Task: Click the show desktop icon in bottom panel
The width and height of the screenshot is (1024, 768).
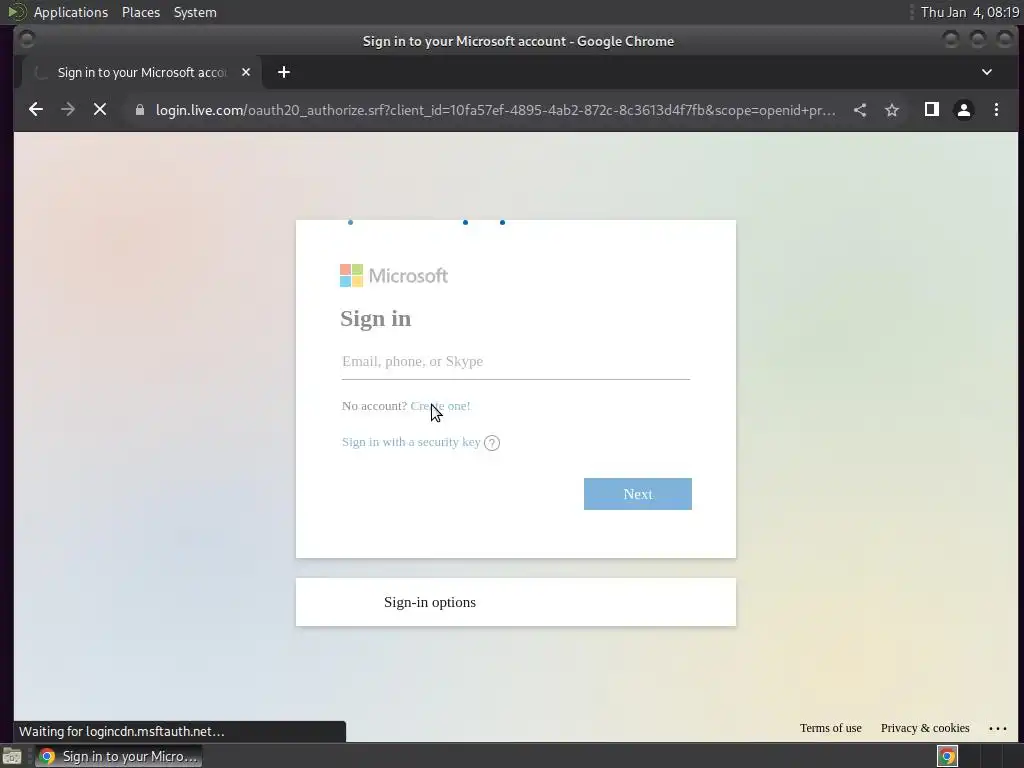Action: point(12,756)
